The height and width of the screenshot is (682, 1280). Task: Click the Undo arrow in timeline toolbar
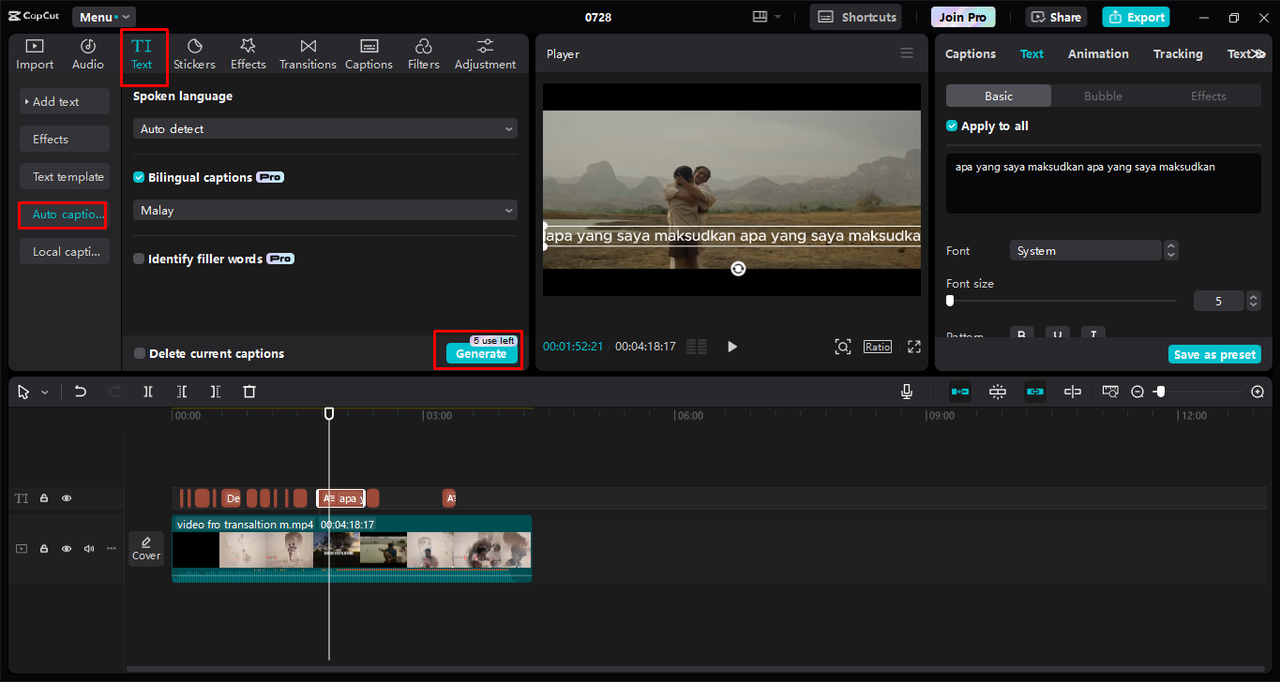tap(81, 392)
